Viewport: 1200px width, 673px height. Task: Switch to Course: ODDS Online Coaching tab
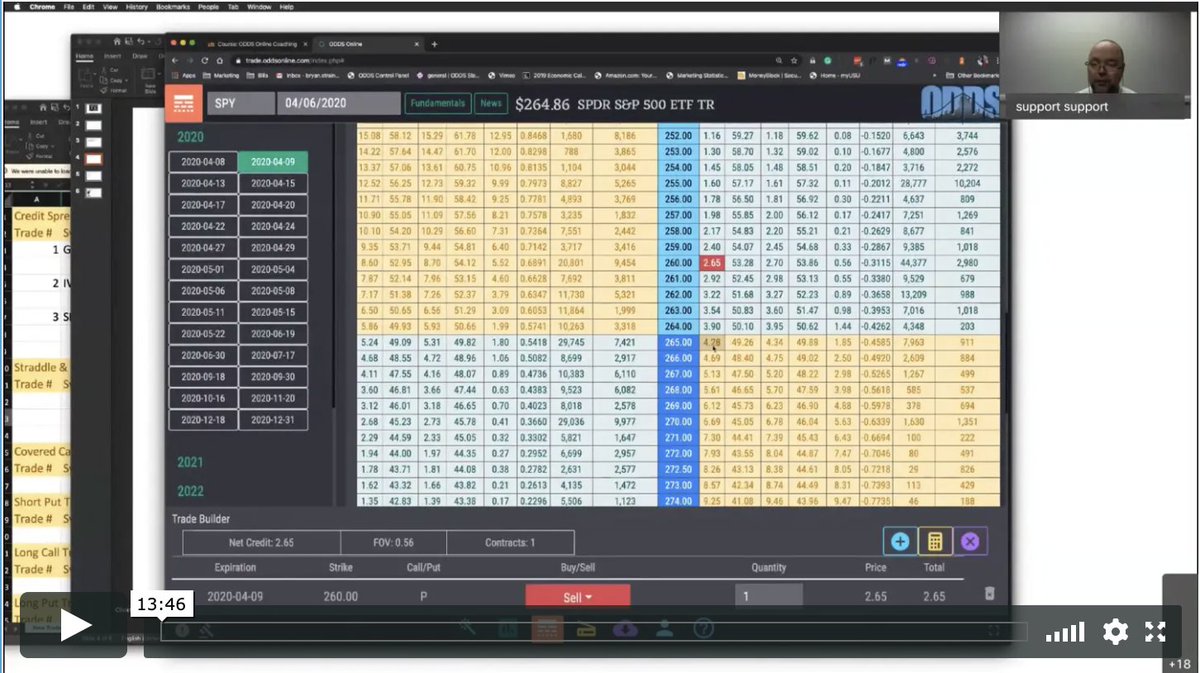tap(252, 44)
